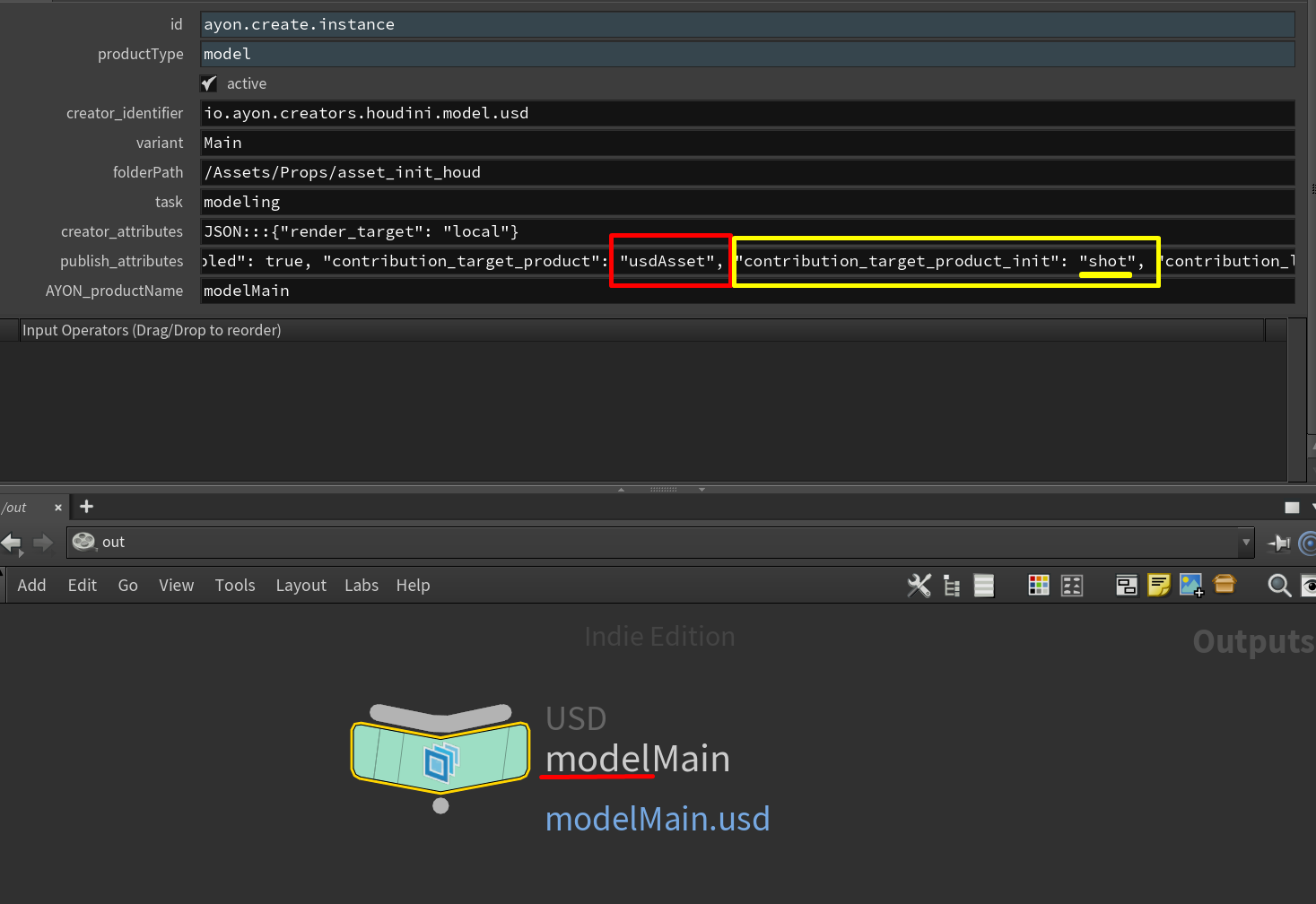Click the parameter pane vertical scrollbar
The height and width of the screenshot is (904, 1316).
(x=1297, y=400)
